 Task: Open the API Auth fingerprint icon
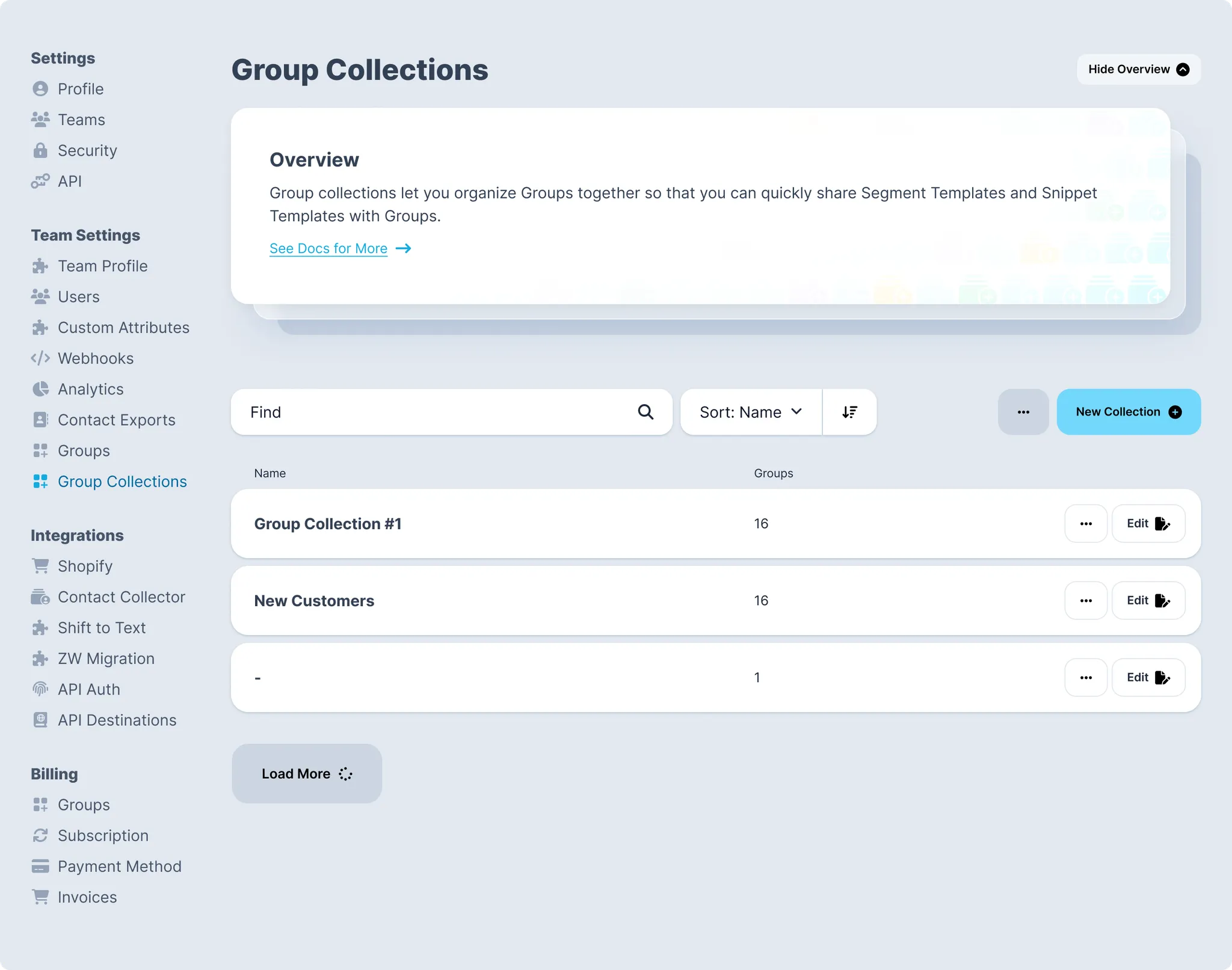coord(40,689)
